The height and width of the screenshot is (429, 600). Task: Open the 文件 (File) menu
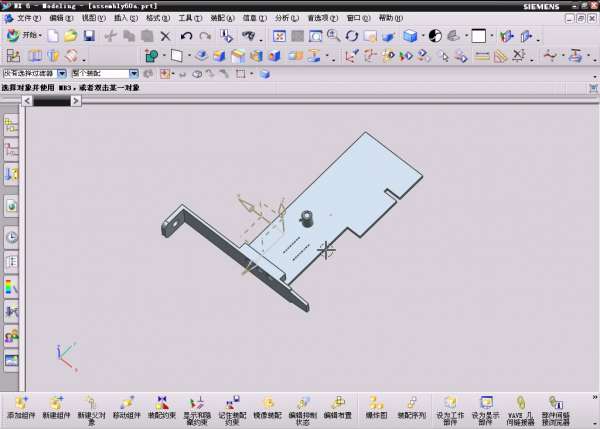29,17
